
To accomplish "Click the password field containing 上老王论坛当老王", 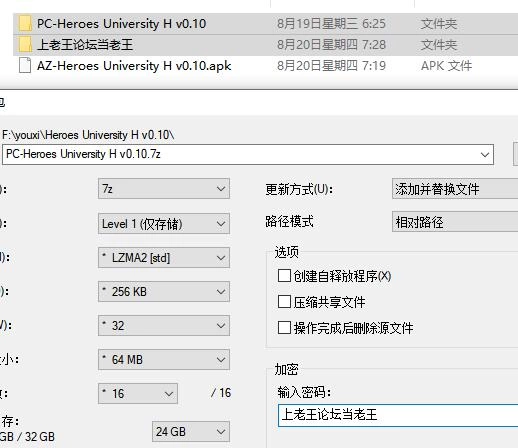I will coord(398,415).
